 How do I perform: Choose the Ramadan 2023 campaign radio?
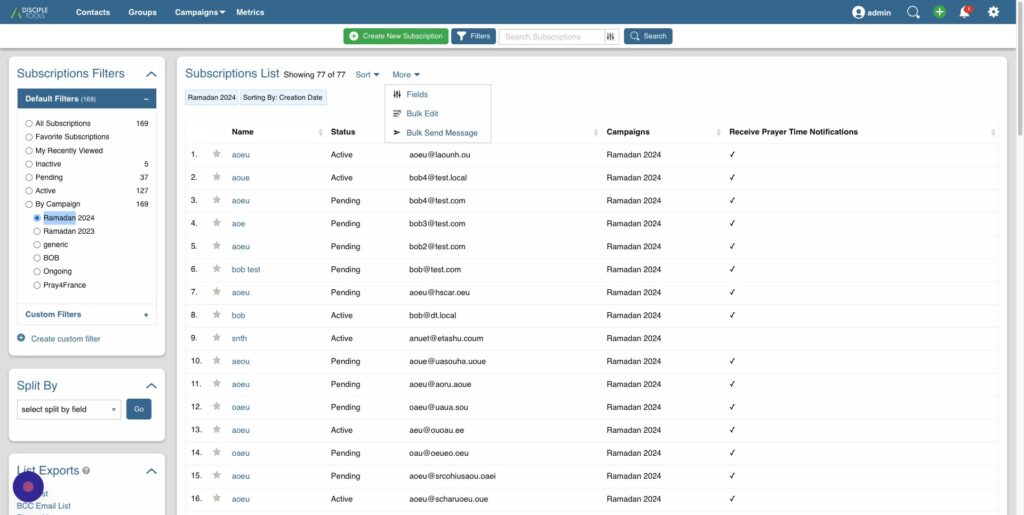(x=37, y=231)
